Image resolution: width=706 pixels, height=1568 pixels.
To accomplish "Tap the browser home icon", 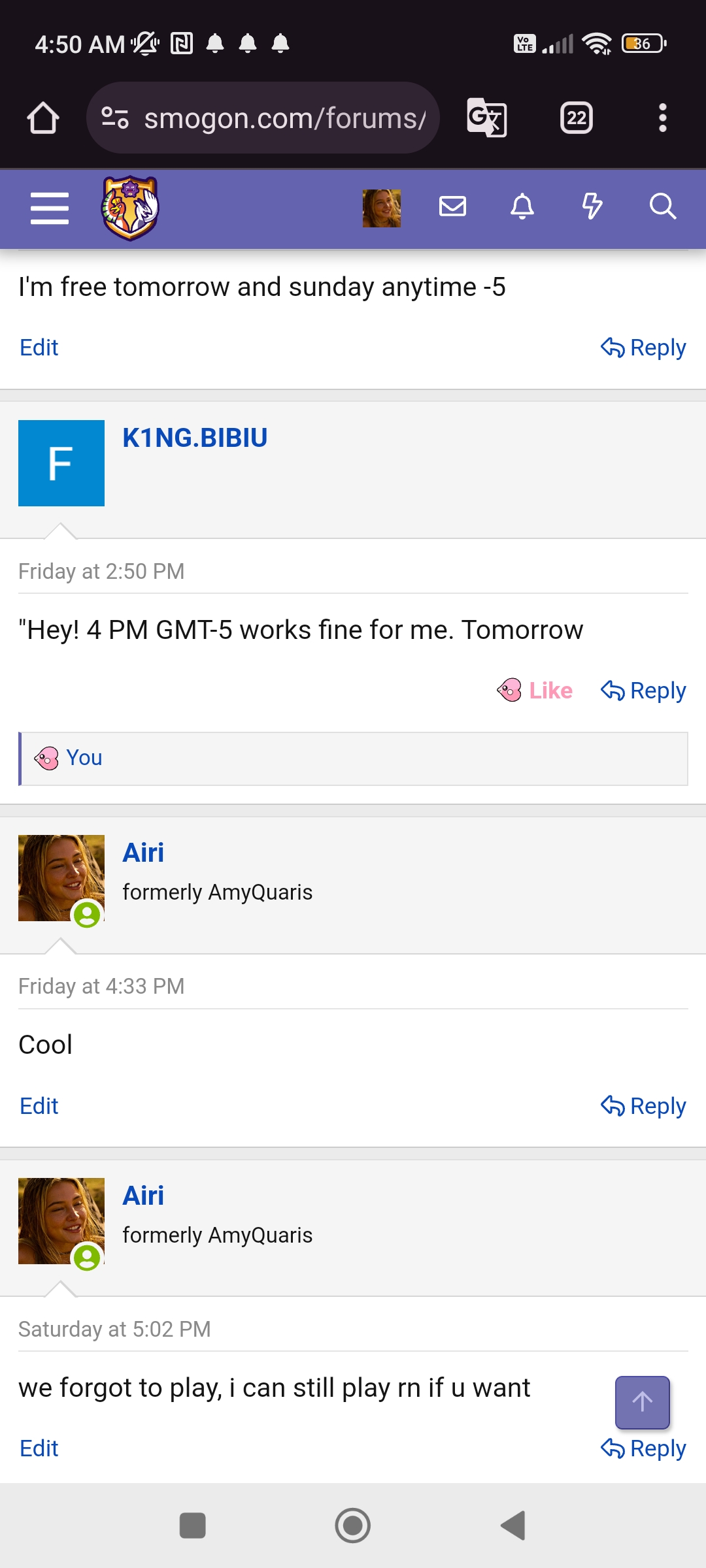I will [x=43, y=118].
